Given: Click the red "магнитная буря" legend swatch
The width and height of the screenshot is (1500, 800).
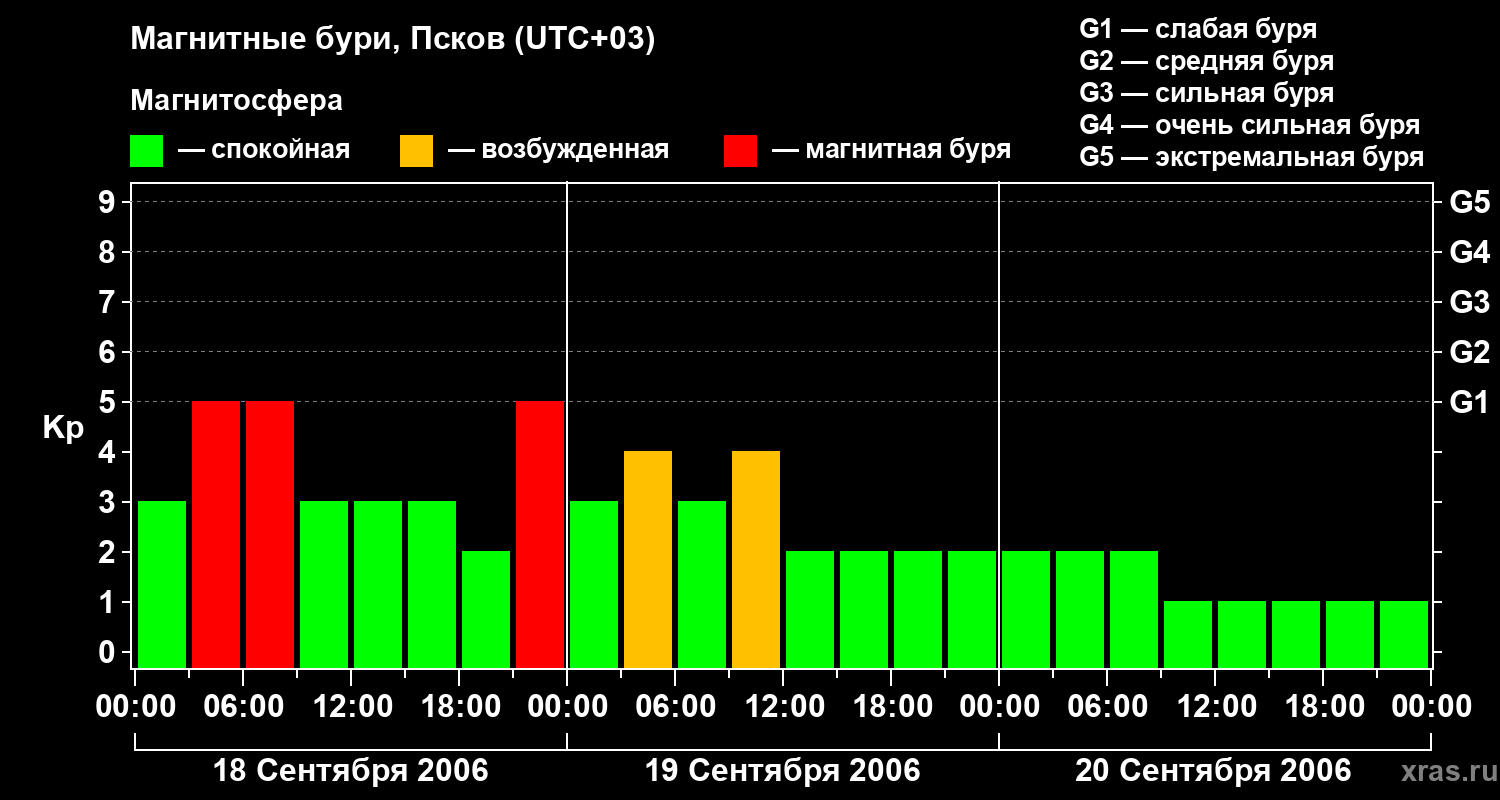Looking at the screenshot, I should coord(740,151).
